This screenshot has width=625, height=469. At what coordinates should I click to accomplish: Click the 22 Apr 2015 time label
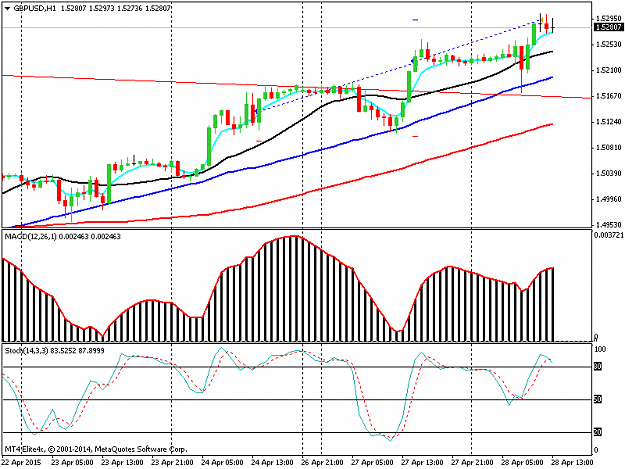click(x=21, y=463)
